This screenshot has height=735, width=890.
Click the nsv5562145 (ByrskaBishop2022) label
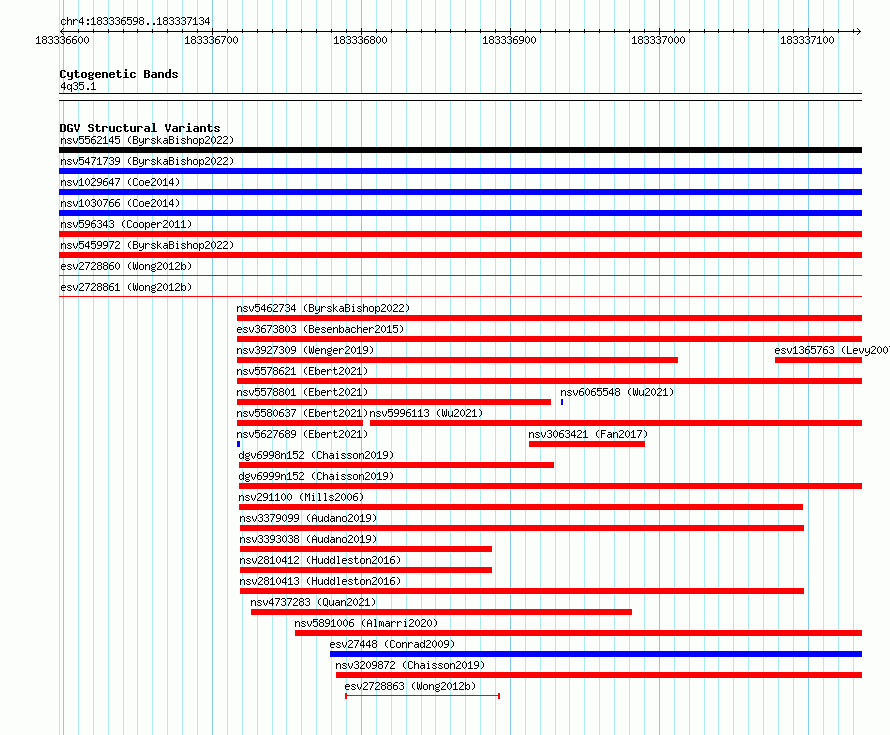[x=147, y=140]
